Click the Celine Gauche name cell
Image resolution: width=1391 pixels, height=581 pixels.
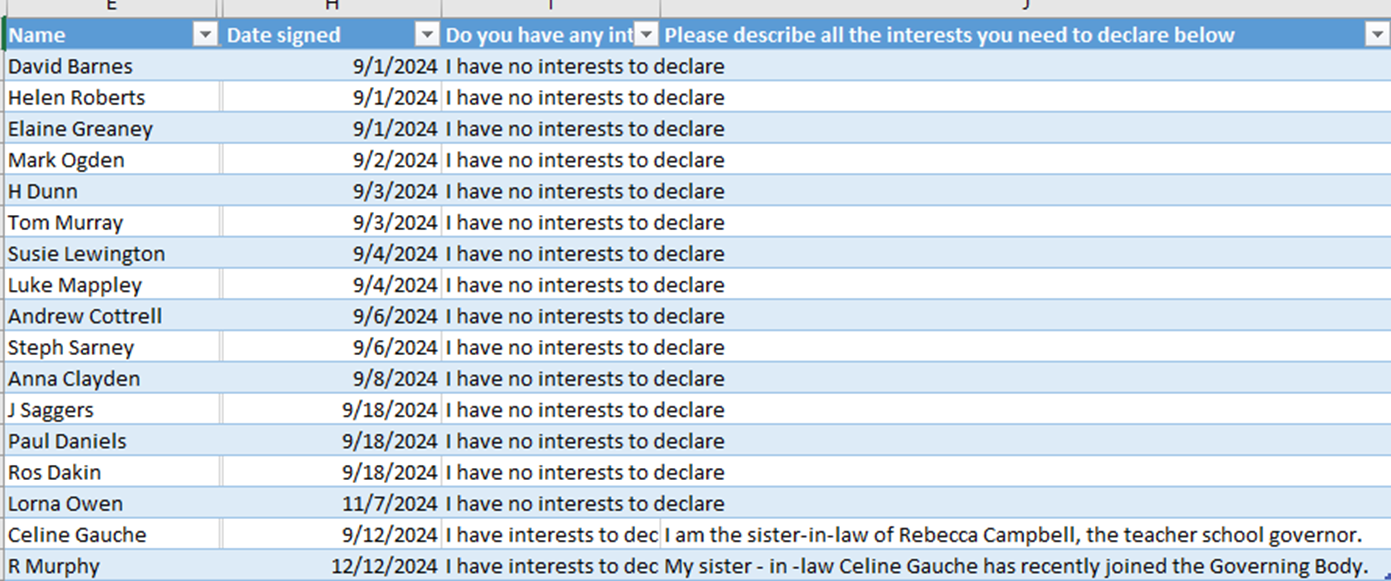coord(112,534)
